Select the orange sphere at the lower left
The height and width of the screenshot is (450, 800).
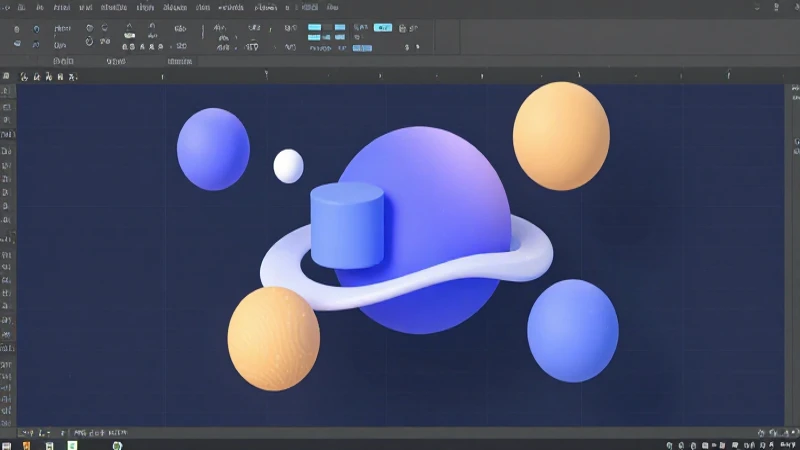tap(274, 339)
